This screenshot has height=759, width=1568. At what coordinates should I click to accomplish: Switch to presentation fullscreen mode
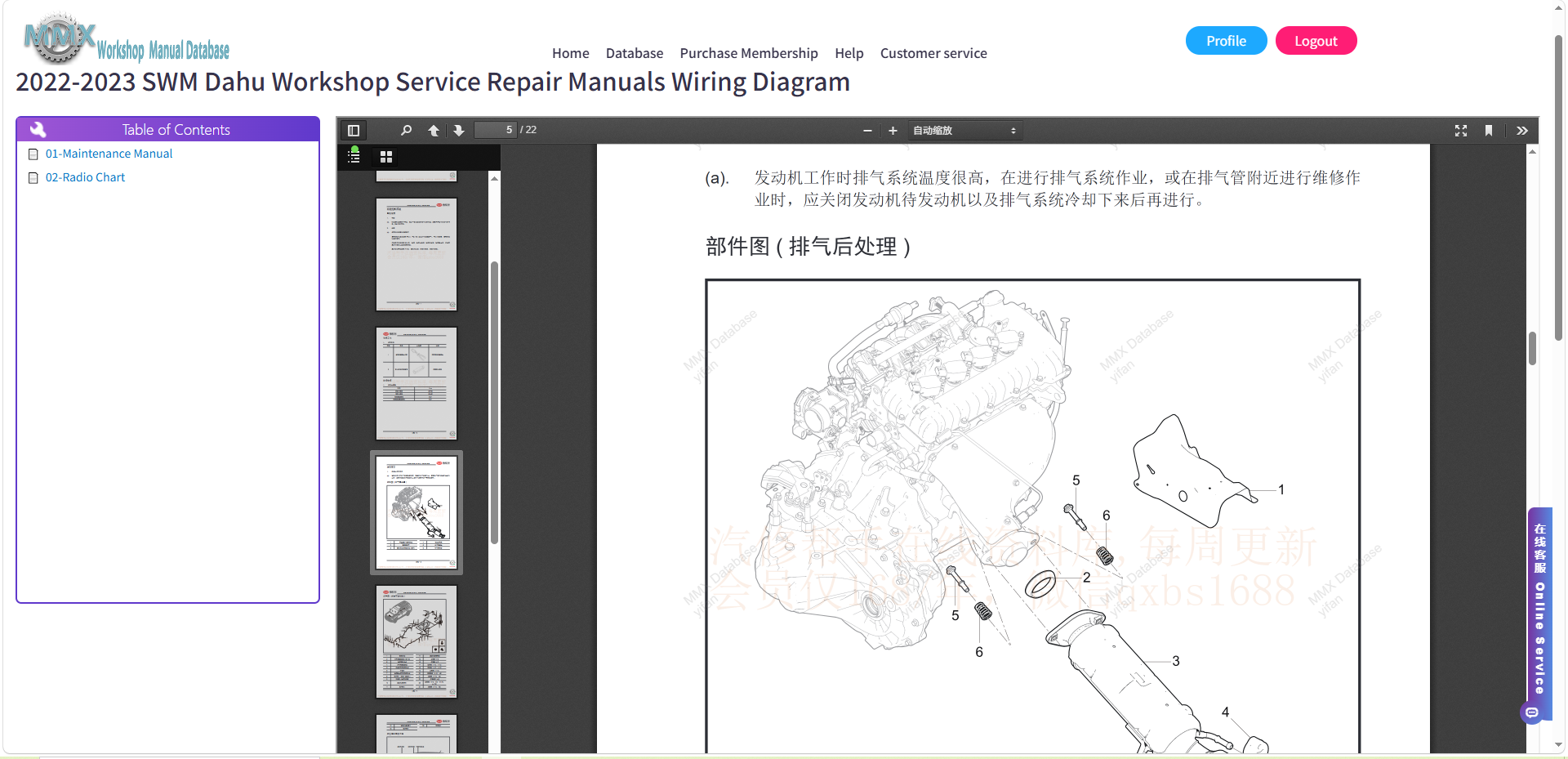[1461, 131]
